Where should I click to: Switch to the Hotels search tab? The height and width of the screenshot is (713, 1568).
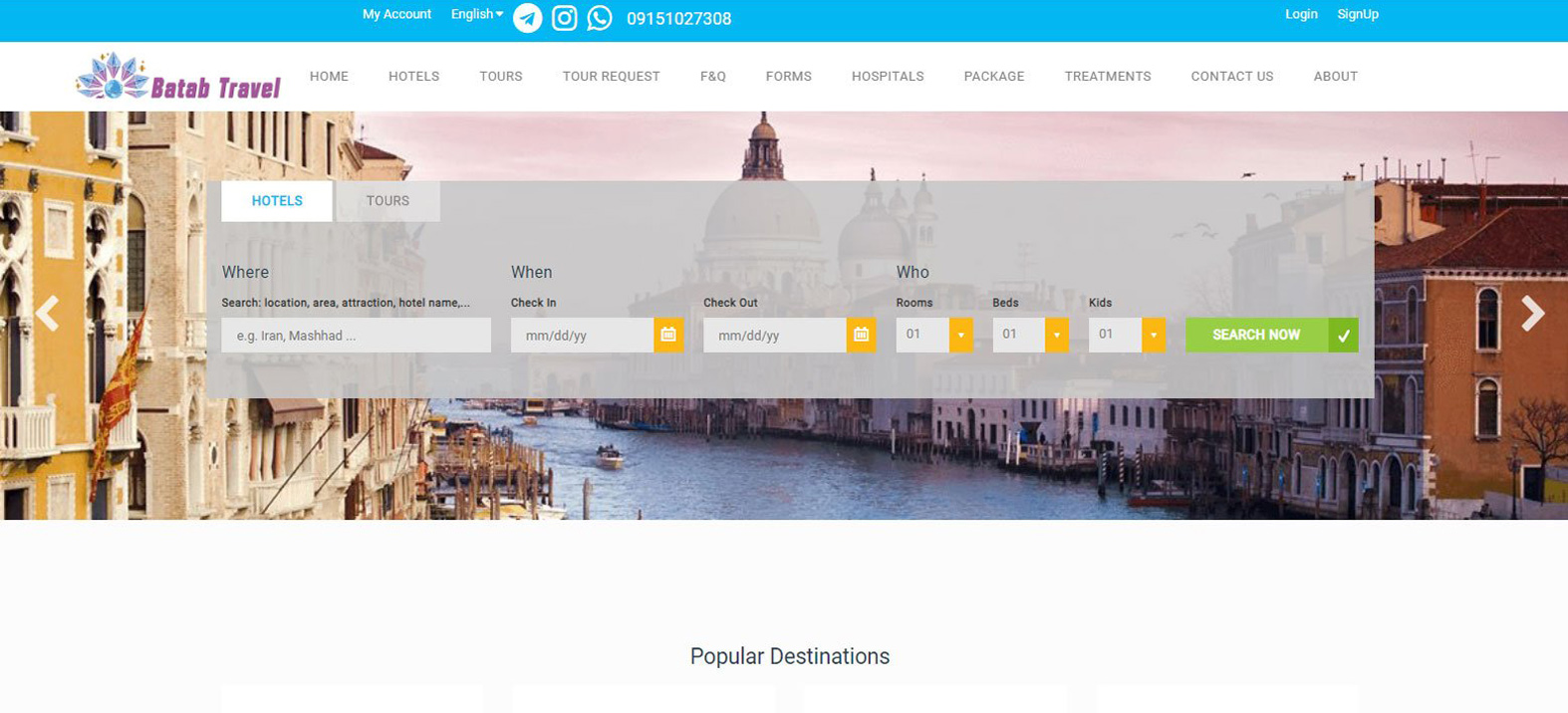click(277, 201)
